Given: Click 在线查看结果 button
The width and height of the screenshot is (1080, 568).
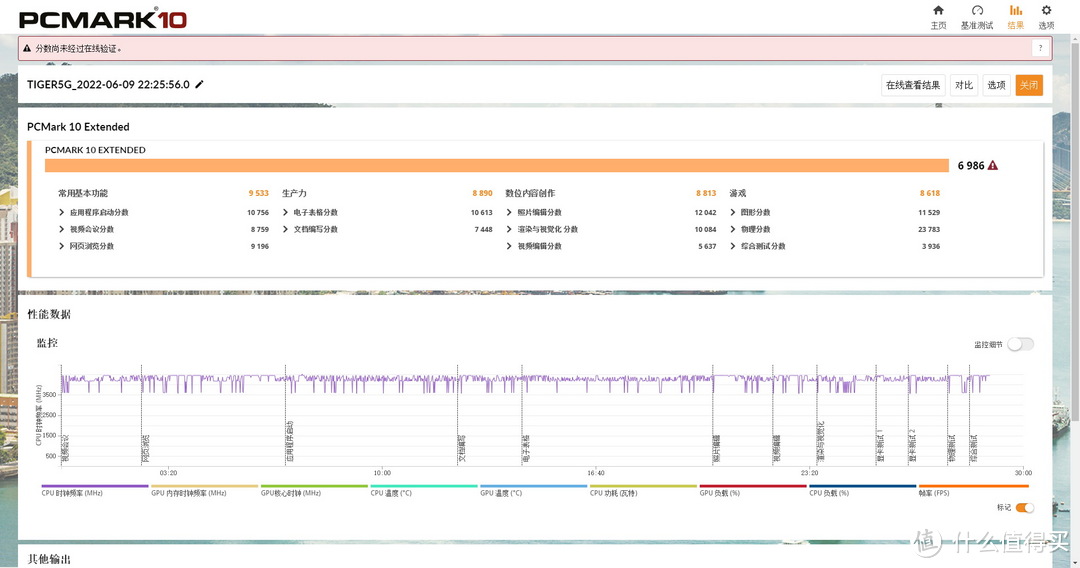Looking at the screenshot, I should pyautogui.click(x=913, y=85).
